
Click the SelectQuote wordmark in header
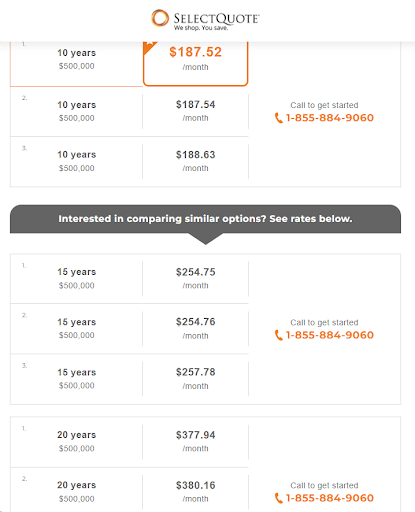point(216,19)
